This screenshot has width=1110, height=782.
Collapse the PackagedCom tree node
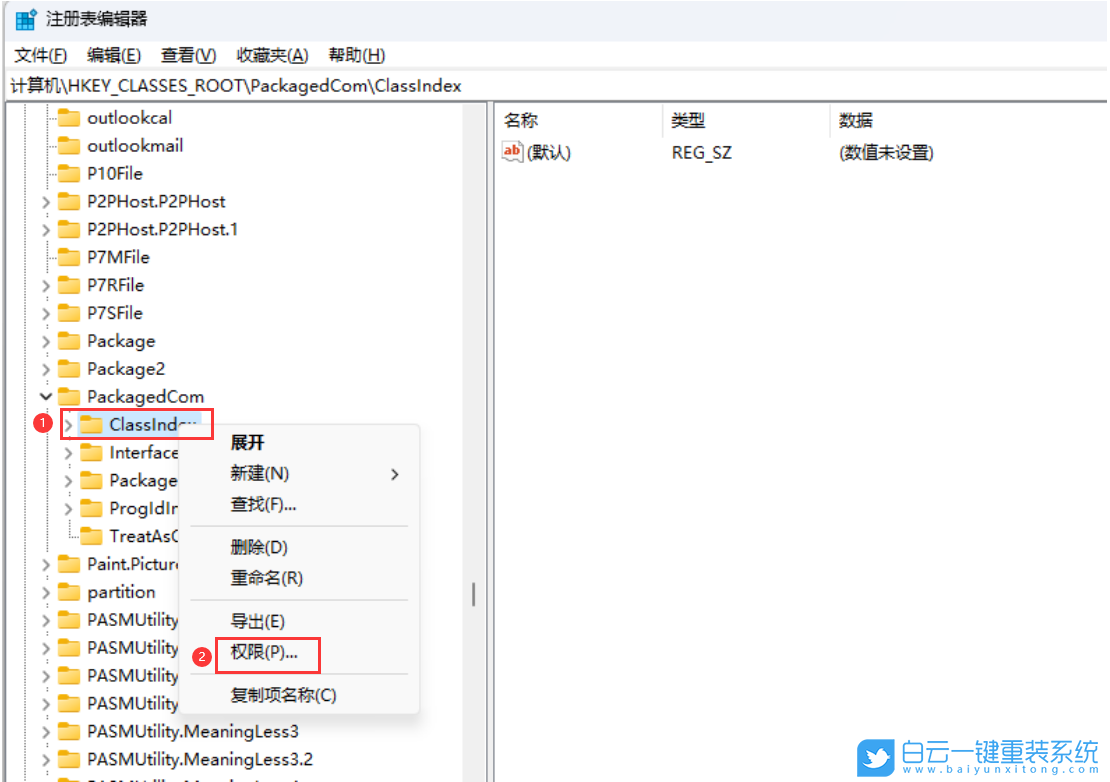pos(45,396)
